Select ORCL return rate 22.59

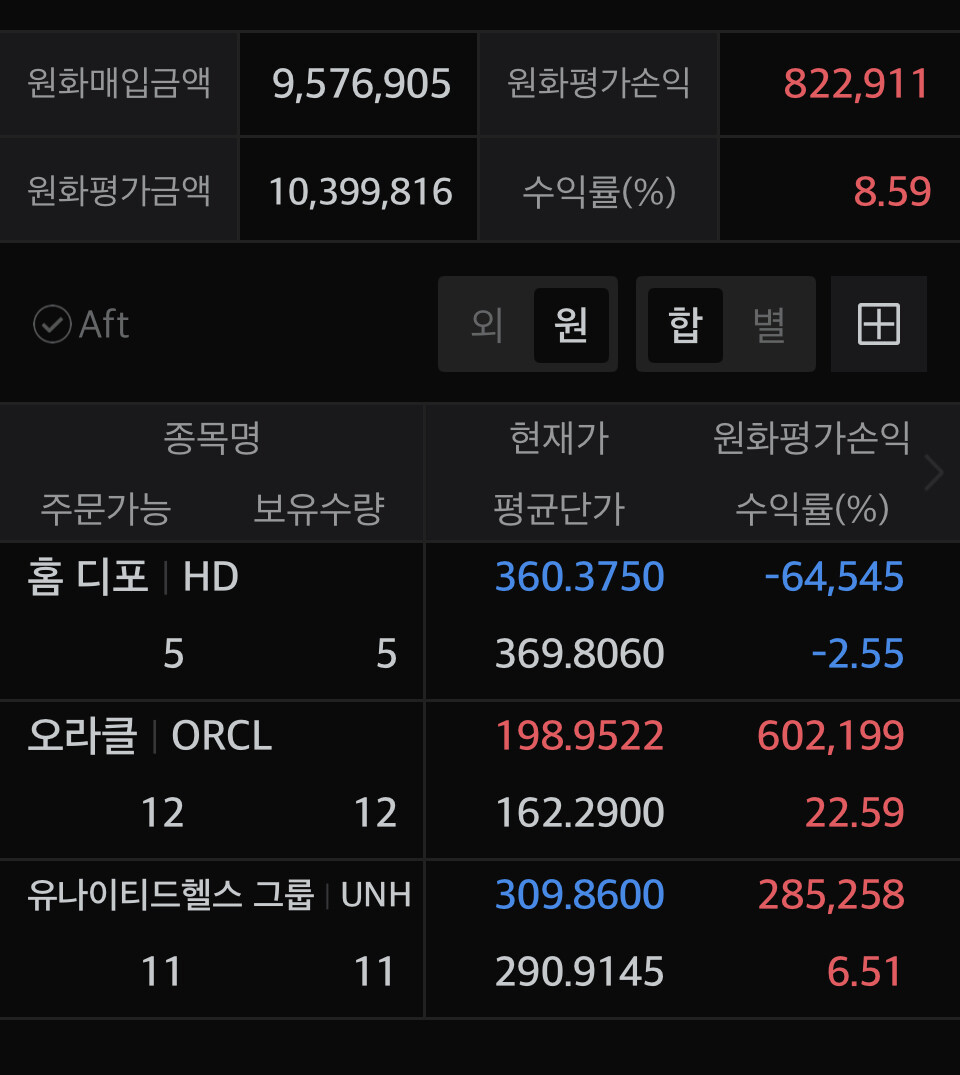click(x=854, y=812)
